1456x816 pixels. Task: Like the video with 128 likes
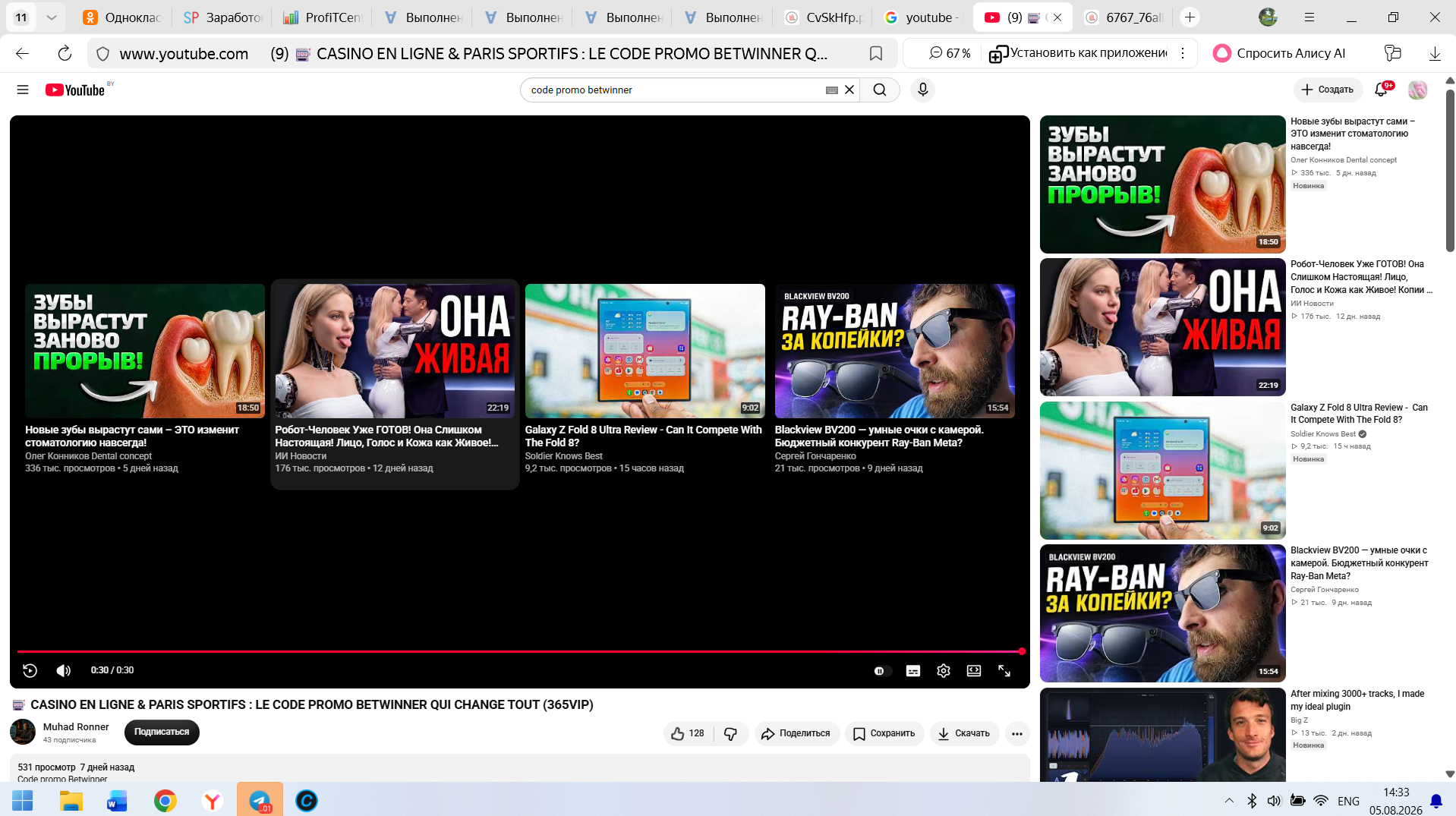[x=688, y=733]
